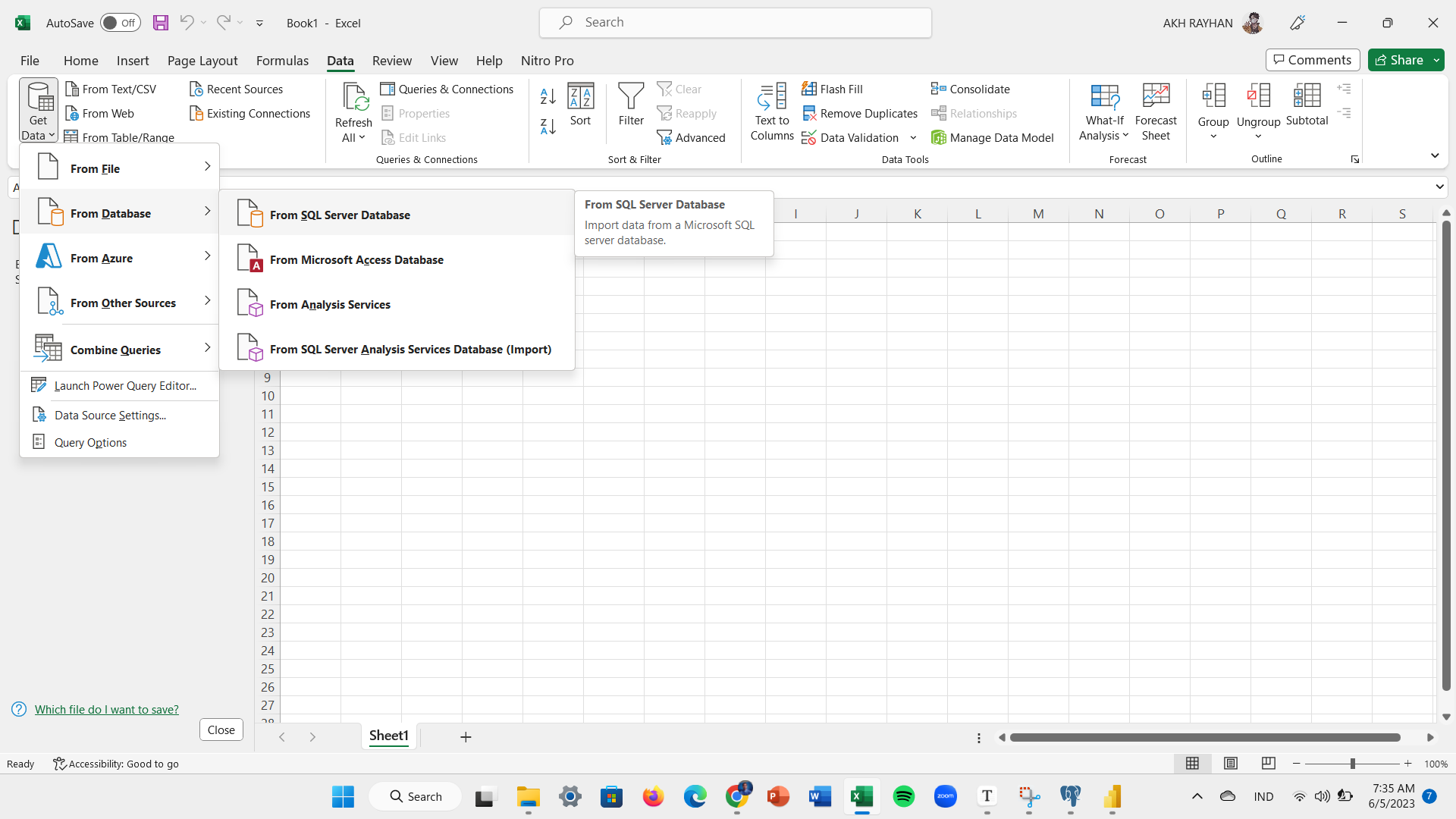Image resolution: width=1456 pixels, height=819 pixels.
Task: Open Spotify from the taskbar
Action: tap(903, 796)
